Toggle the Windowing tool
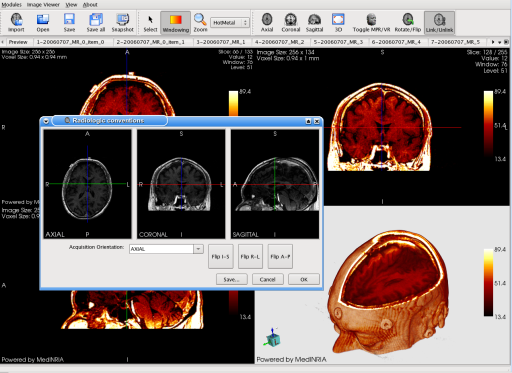Image resolution: width=512 pixels, height=373 pixels. click(x=176, y=22)
